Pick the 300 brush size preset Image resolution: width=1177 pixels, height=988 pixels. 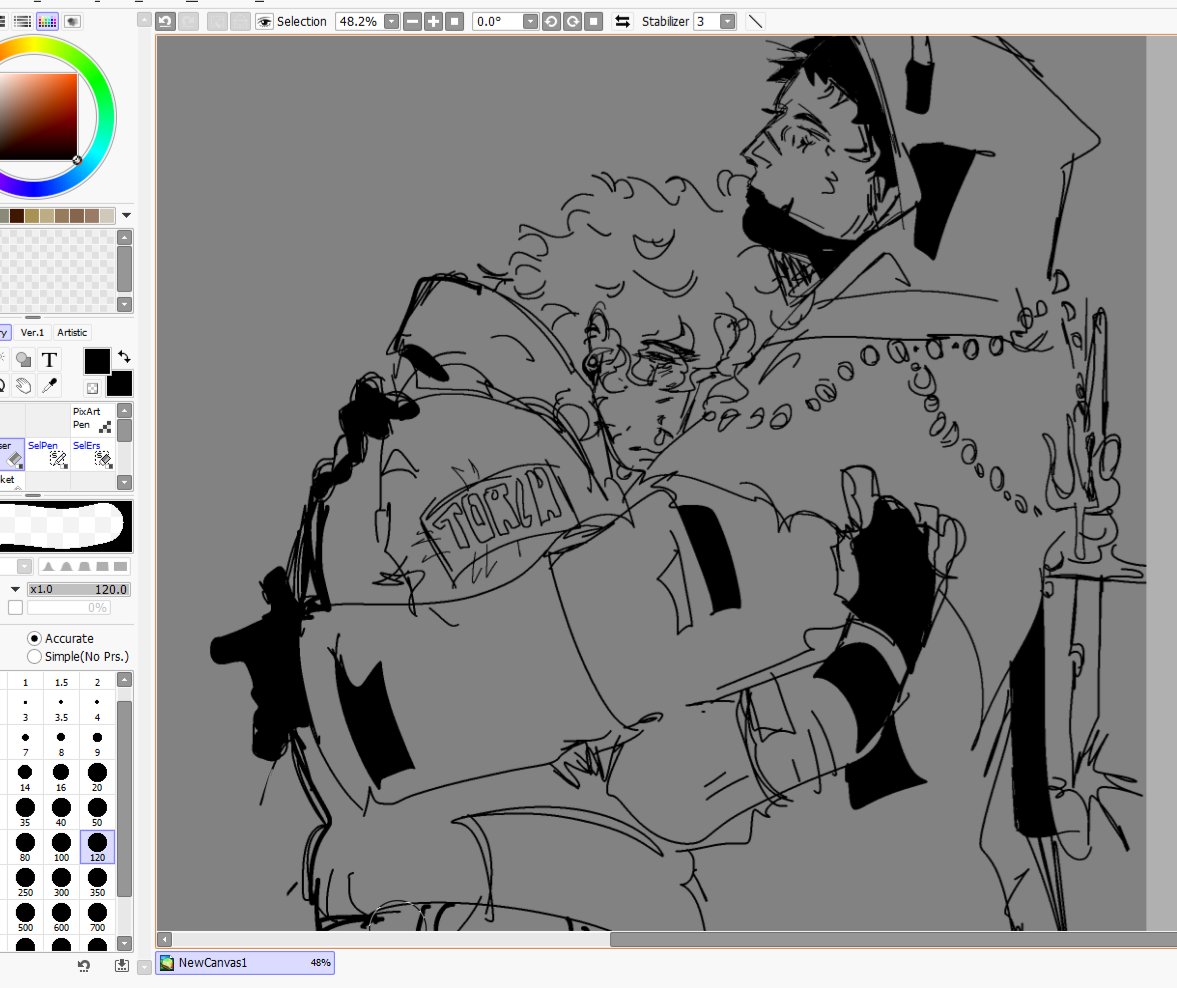pos(61,882)
